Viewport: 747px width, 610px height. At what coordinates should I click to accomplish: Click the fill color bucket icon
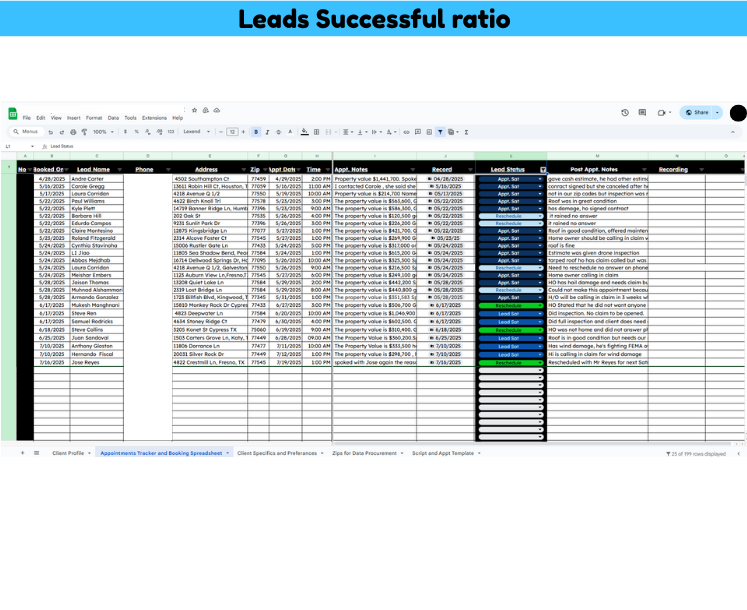tap(304, 131)
